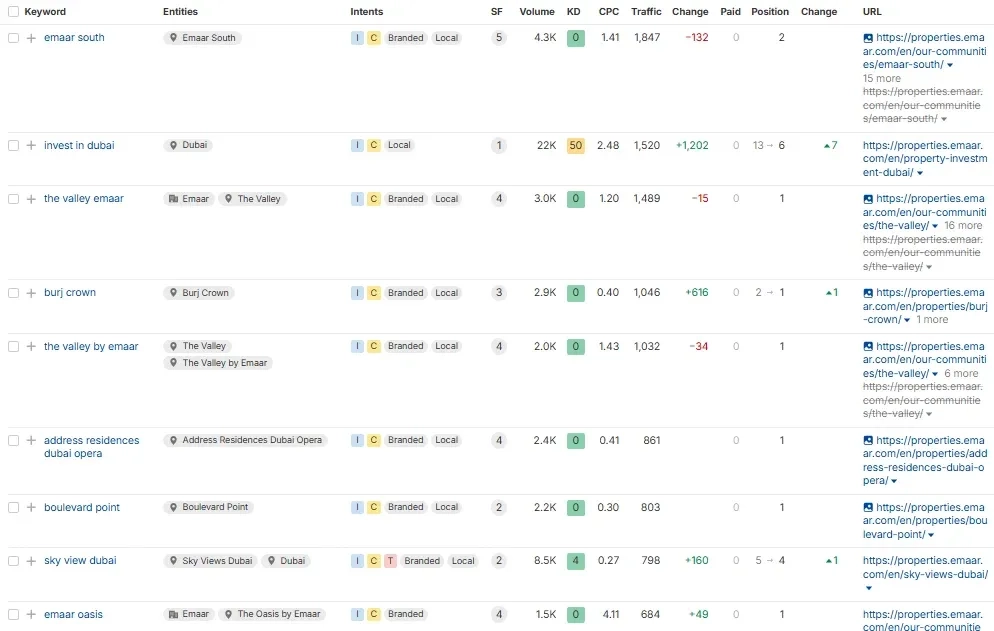Click plus icon beside 'address residences dubai opera'
994x631 pixels.
coord(31,440)
